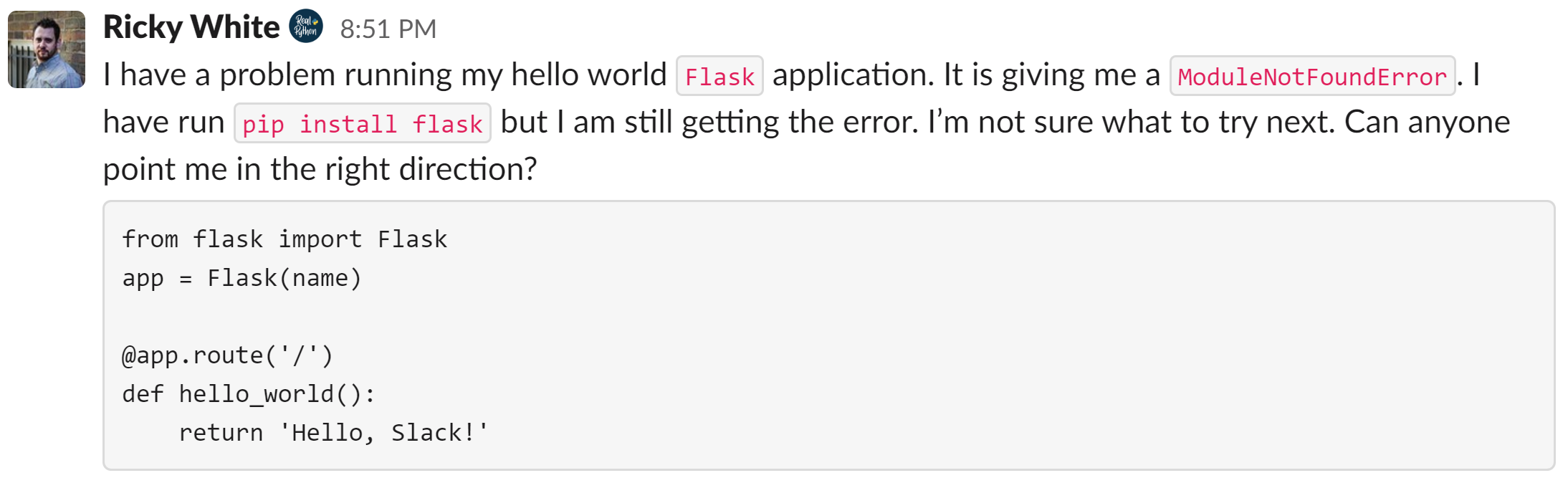Click the 8:51 PM timestamp link
1568x483 pixels.
[388, 29]
